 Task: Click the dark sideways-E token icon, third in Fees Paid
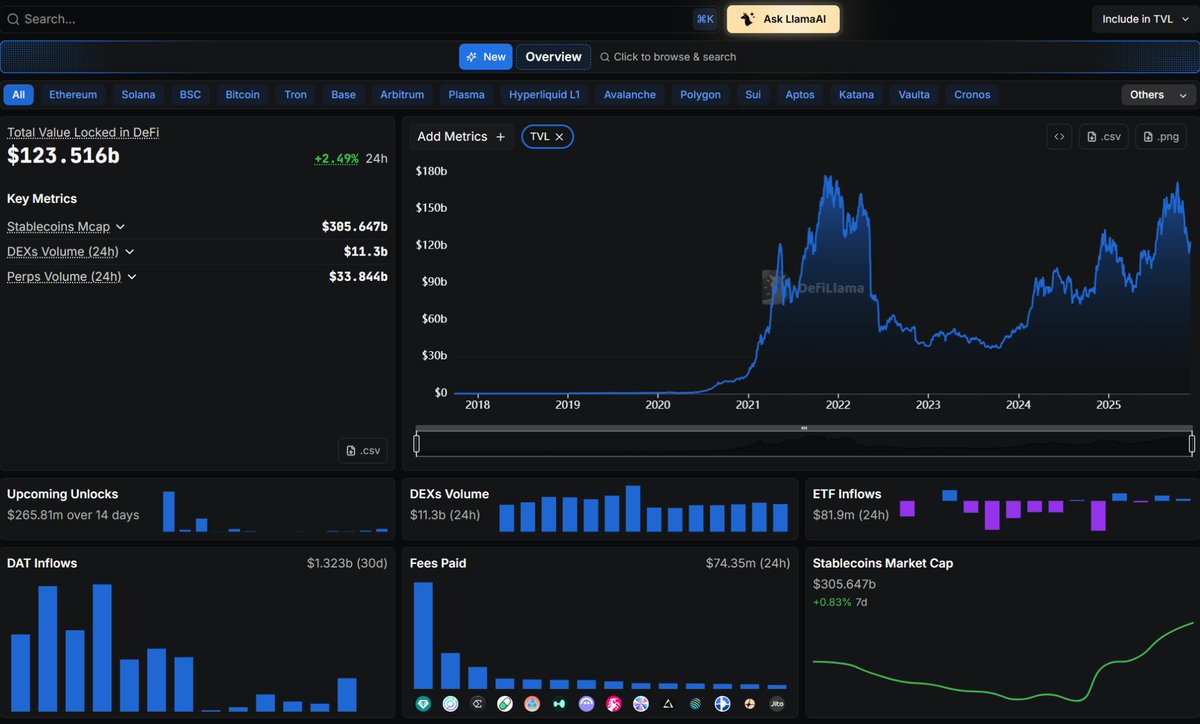[477, 704]
